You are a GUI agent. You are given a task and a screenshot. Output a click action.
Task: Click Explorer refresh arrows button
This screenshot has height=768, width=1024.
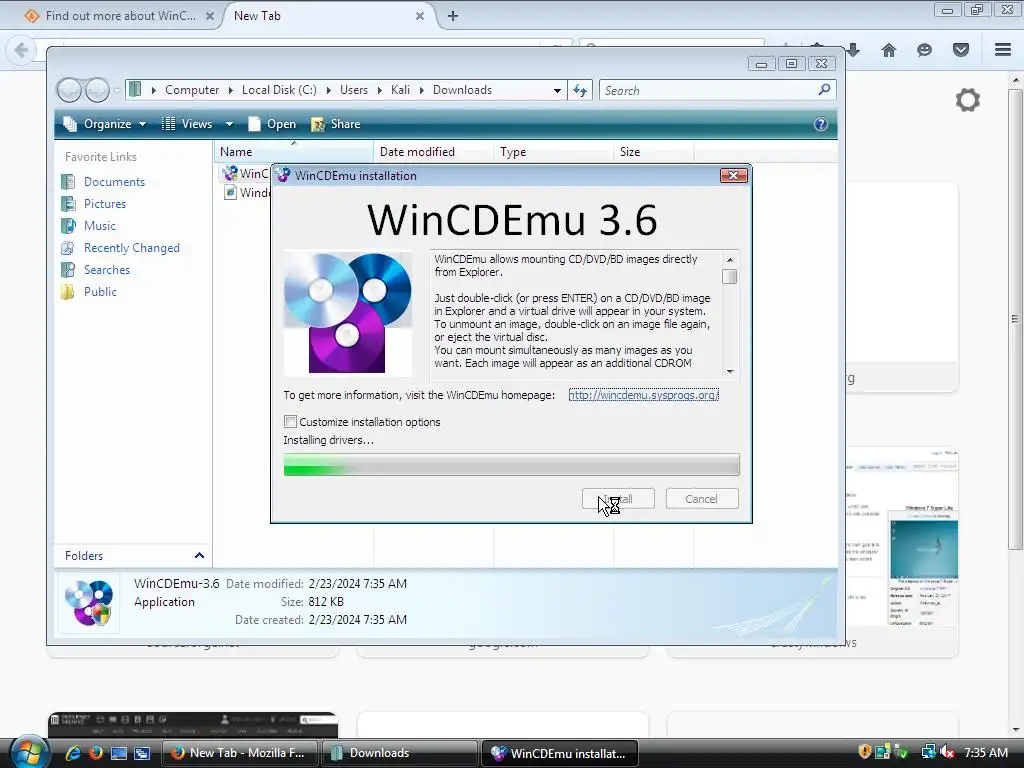pyautogui.click(x=580, y=90)
